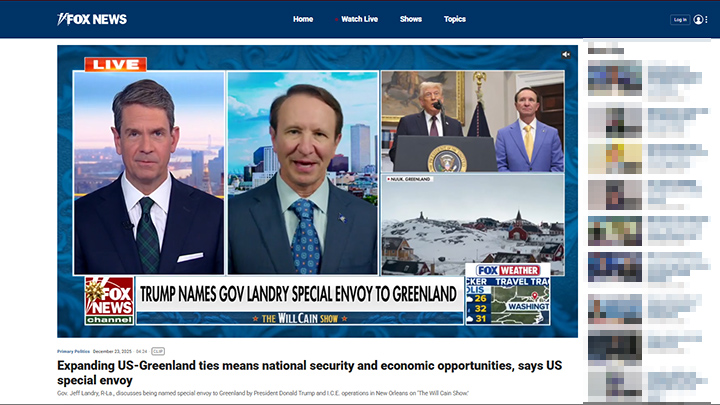Click the main video player to play
This screenshot has height=405, width=720.
tap(317, 190)
